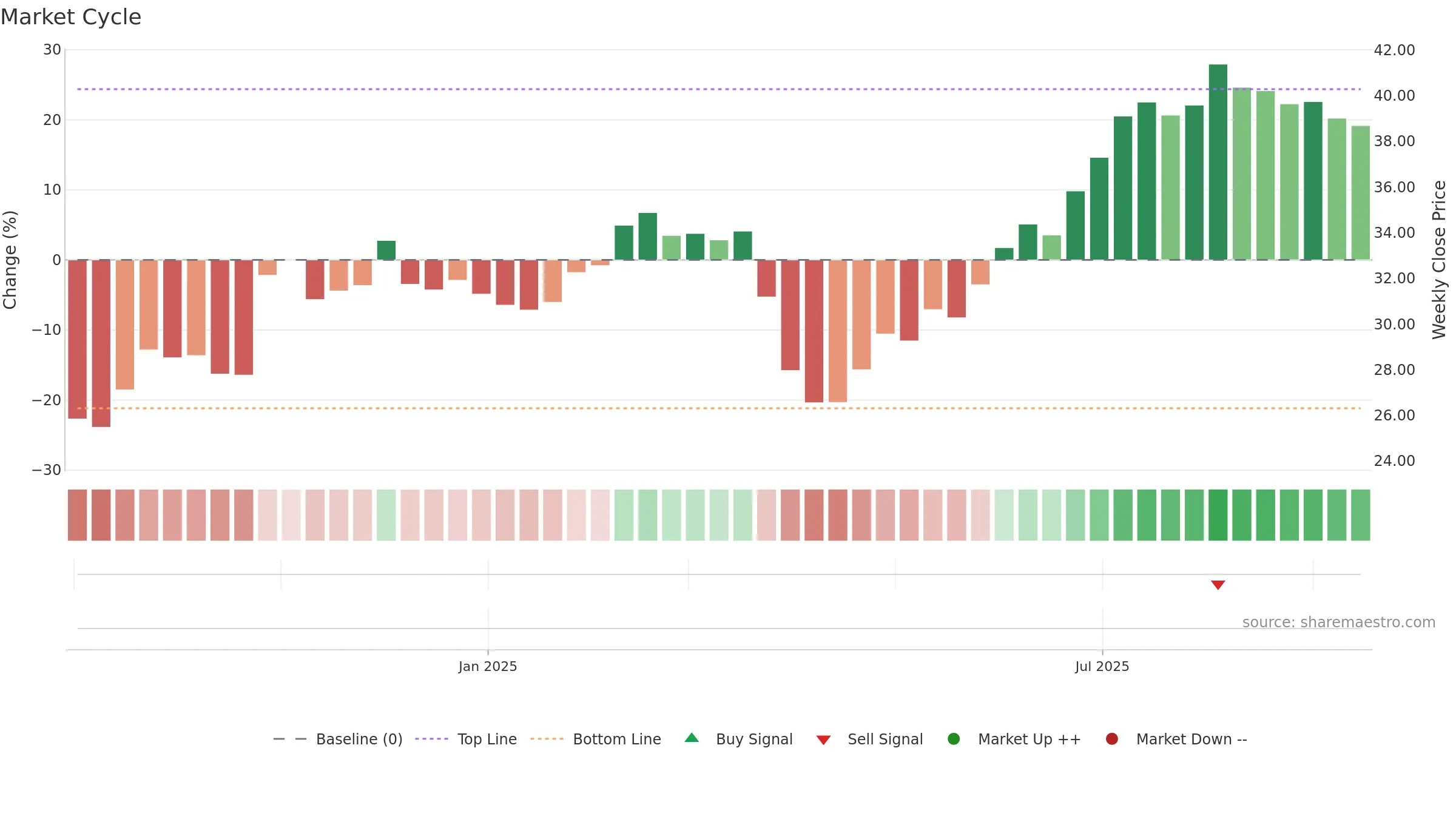The width and height of the screenshot is (1456, 819).
Task: Toggle the Market Down -- legend entry
Action: point(1176,739)
